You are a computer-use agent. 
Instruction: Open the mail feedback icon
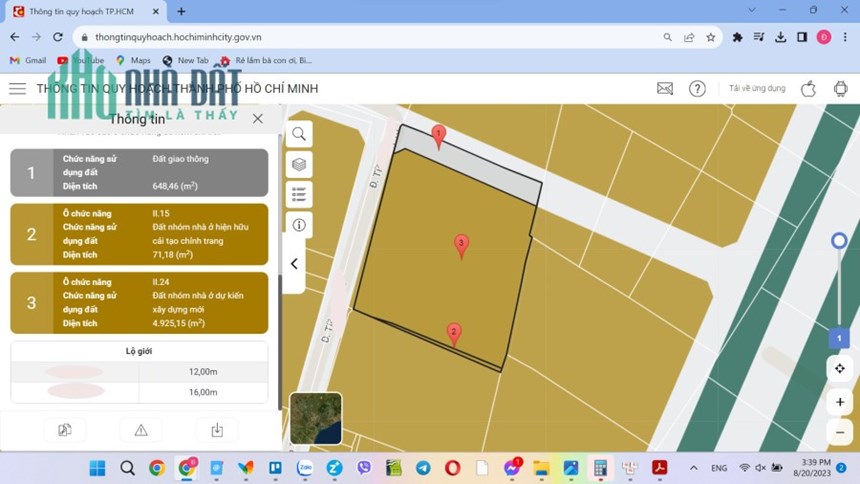tap(665, 88)
